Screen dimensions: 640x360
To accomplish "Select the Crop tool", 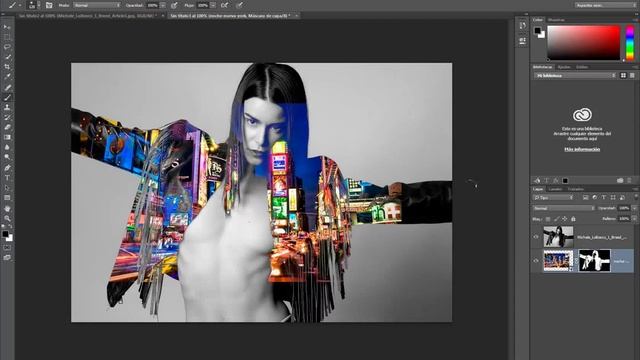I will tap(7, 67).
